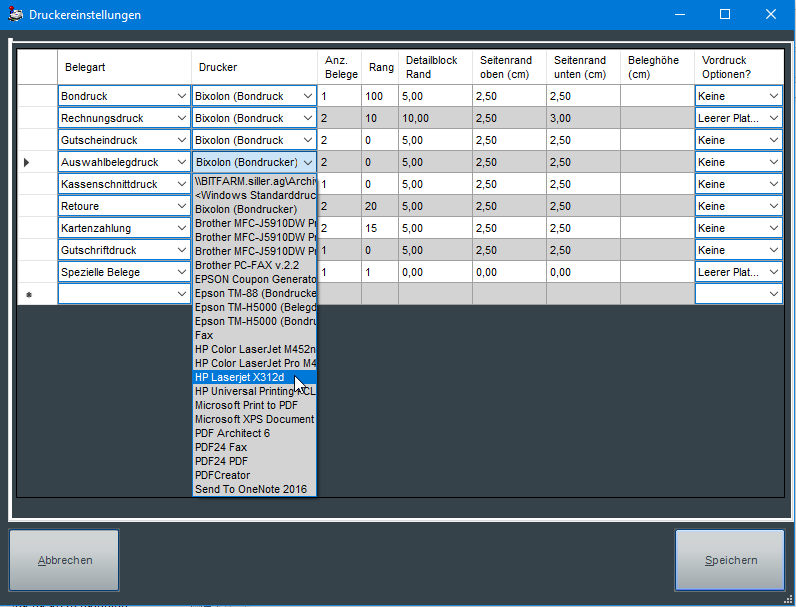The width and height of the screenshot is (796, 607).
Task: Click the application icon in title bar
Action: 14,15
